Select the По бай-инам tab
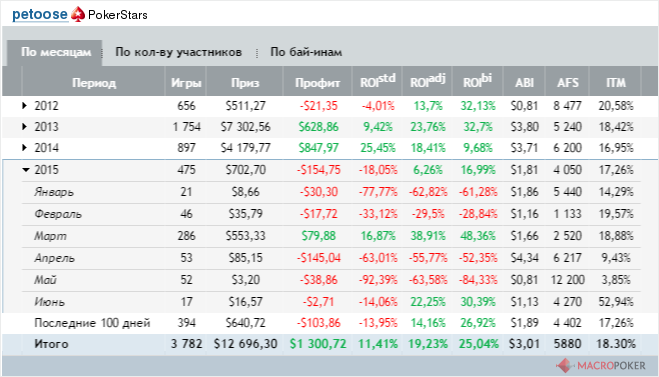659x377 pixels. tap(306, 52)
